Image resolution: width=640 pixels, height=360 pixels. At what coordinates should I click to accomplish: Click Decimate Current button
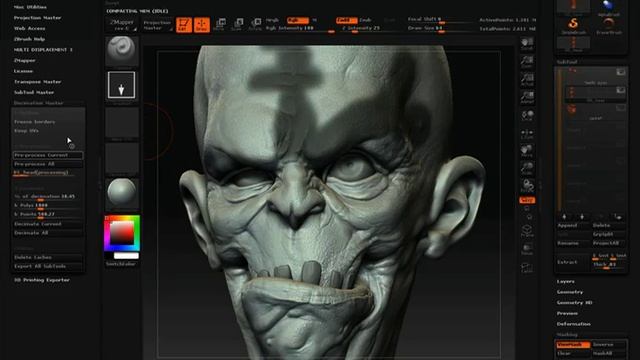(48, 224)
